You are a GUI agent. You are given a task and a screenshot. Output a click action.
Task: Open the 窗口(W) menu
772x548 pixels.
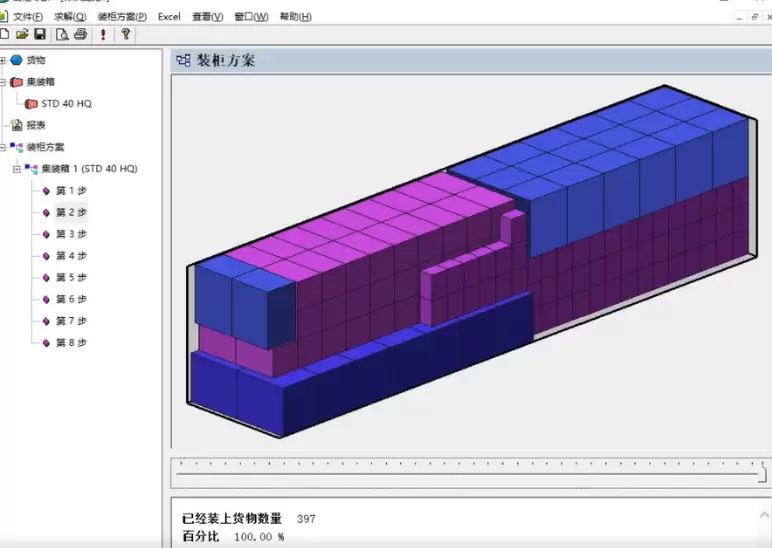251,17
